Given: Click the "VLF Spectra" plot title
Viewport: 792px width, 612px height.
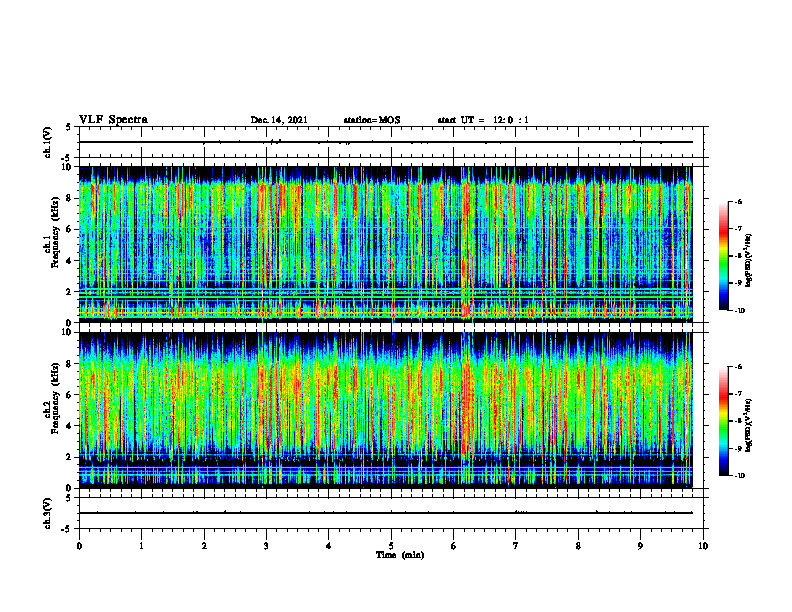Looking at the screenshot, I should click(x=113, y=120).
